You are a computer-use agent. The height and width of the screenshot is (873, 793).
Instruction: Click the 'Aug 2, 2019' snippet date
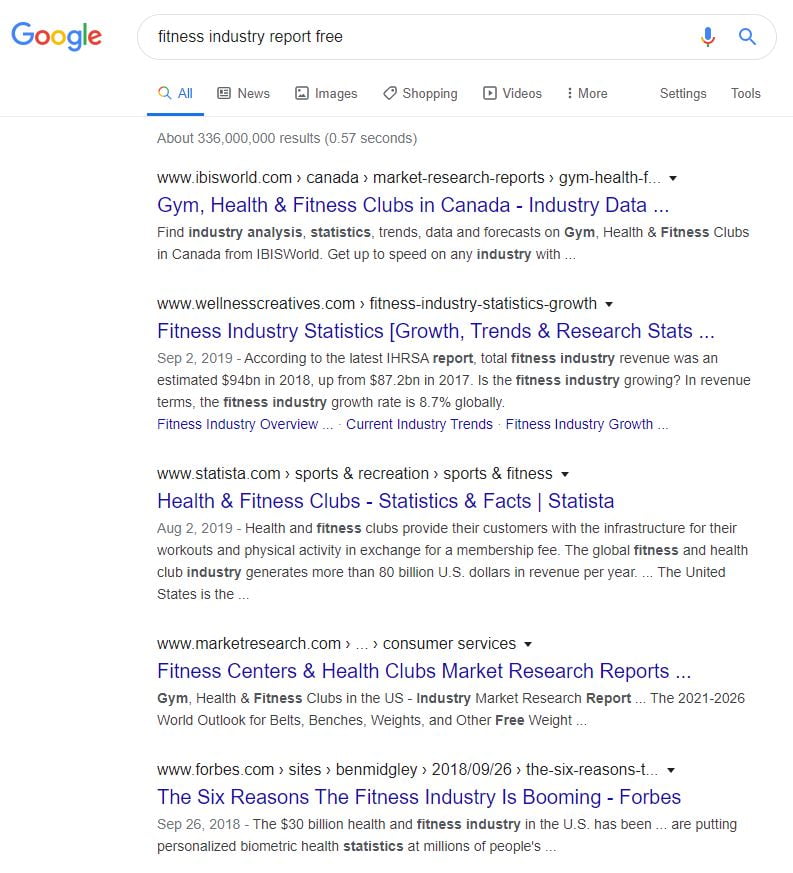tap(195, 528)
